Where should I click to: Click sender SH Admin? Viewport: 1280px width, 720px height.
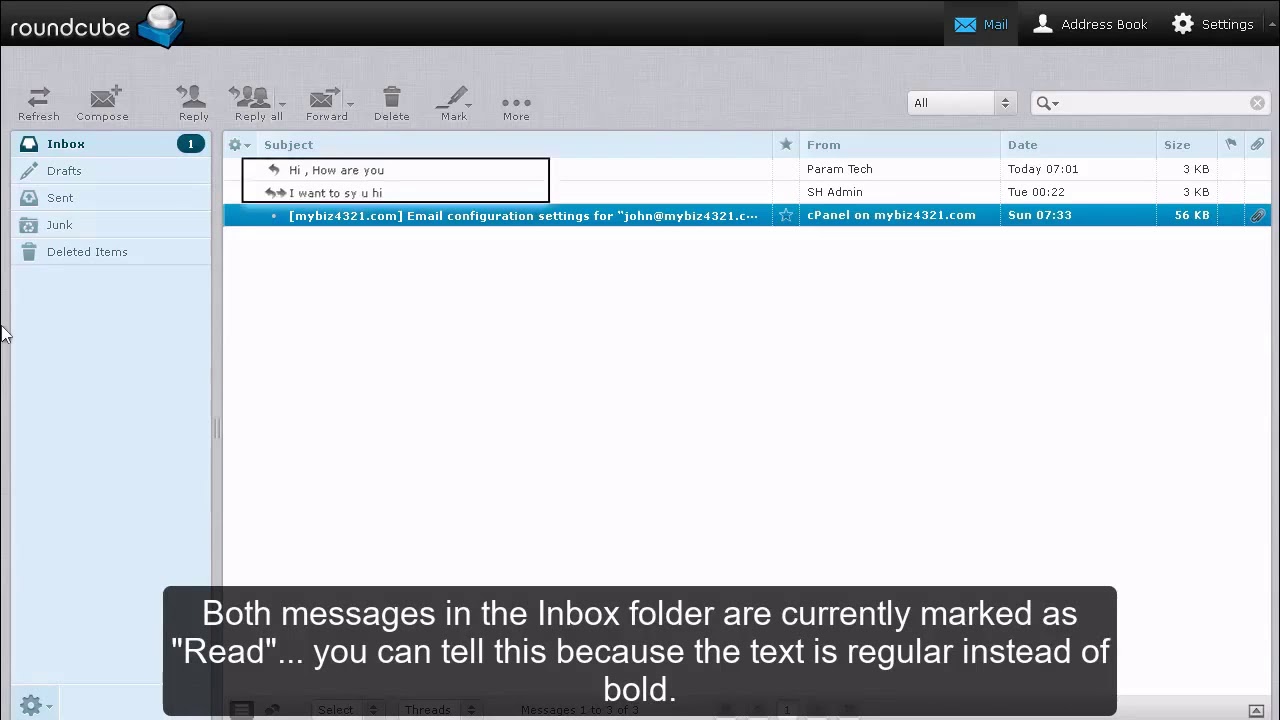[x=835, y=192]
